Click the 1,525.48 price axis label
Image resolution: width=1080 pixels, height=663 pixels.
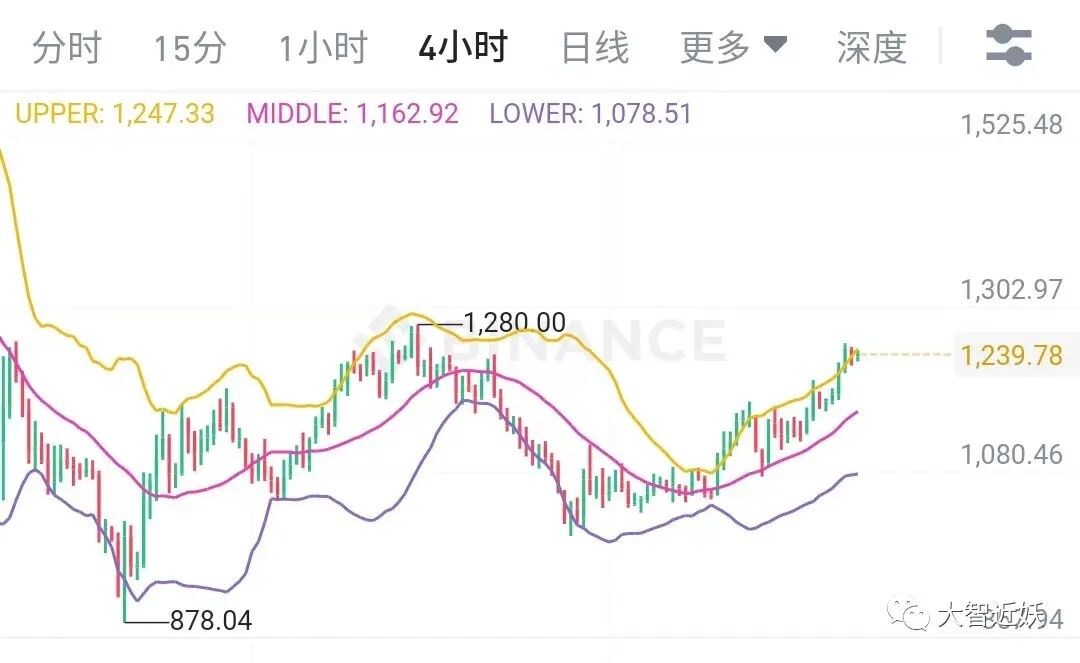coord(1011,125)
